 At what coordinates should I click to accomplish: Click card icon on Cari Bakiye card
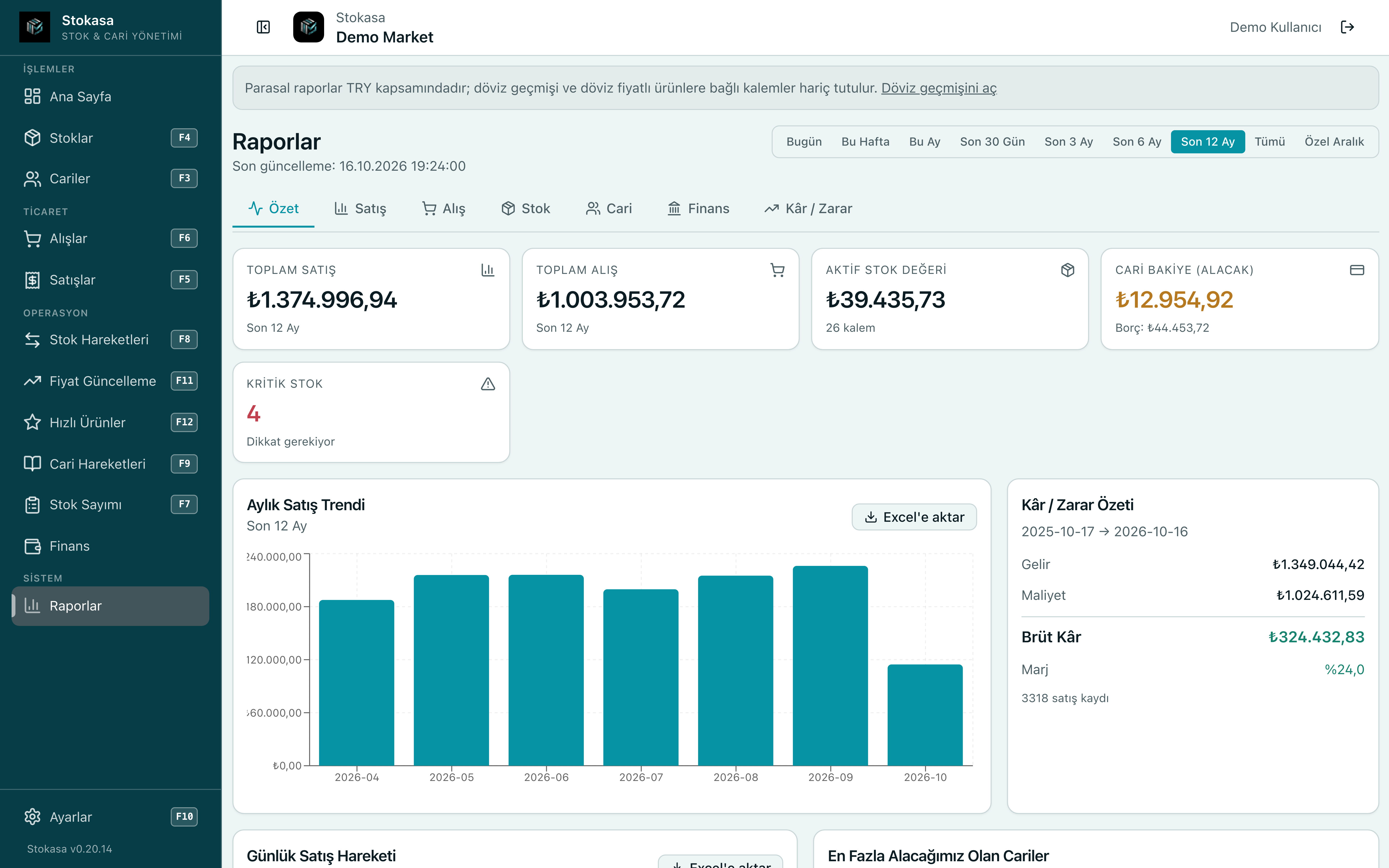click(x=1357, y=270)
